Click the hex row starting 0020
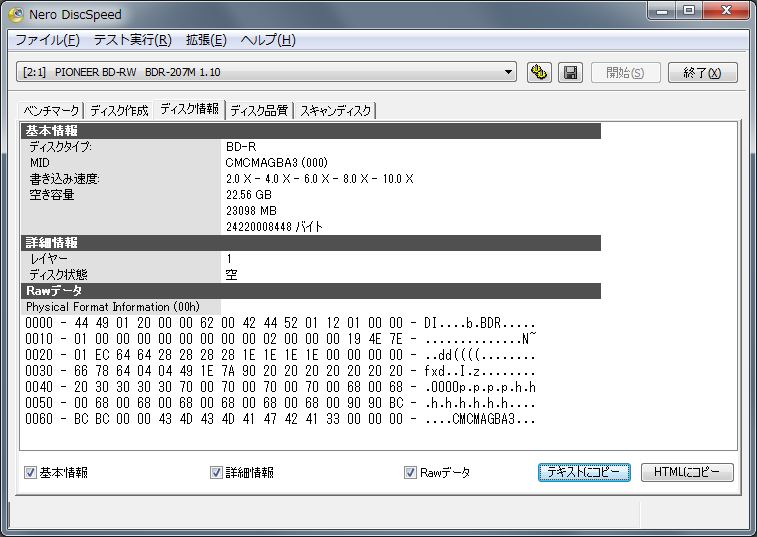757x537 pixels. pos(280,355)
